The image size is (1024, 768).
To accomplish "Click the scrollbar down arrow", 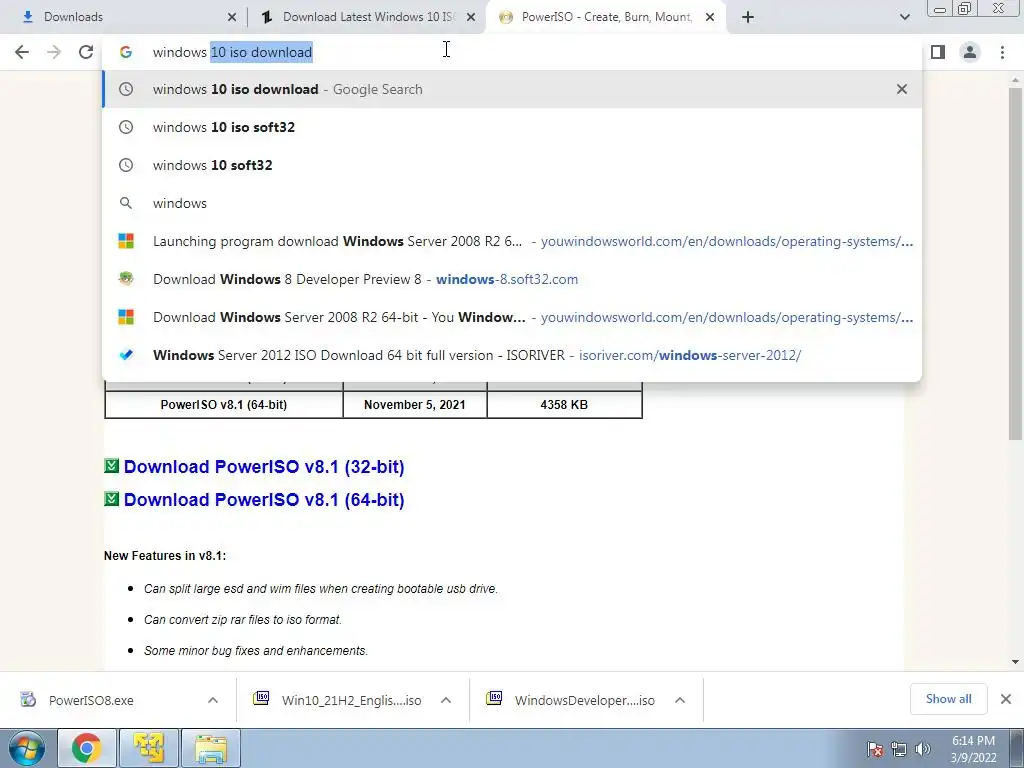I will pos(1015,662).
